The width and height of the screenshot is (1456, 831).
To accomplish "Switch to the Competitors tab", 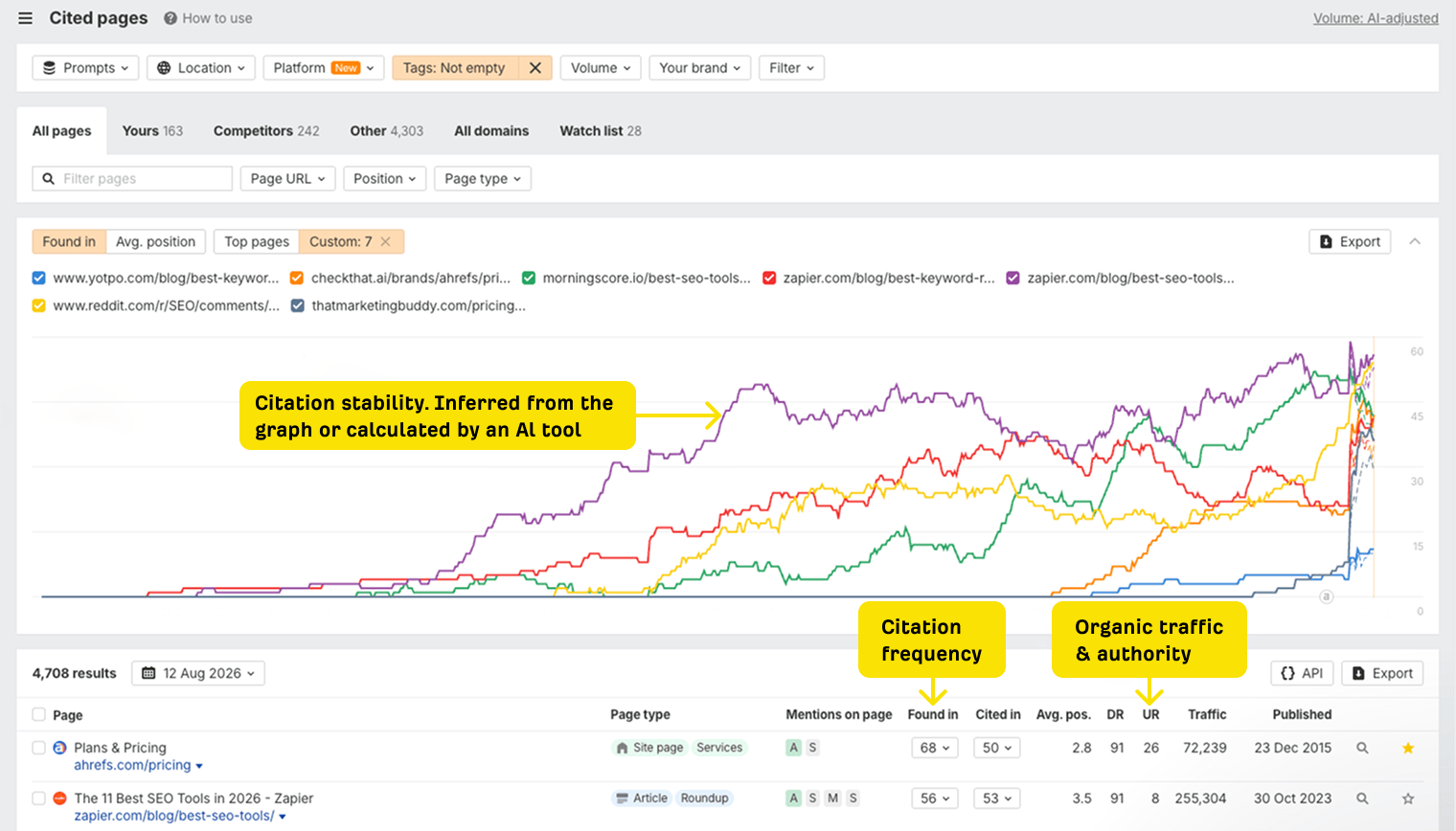I will pyautogui.click(x=266, y=131).
